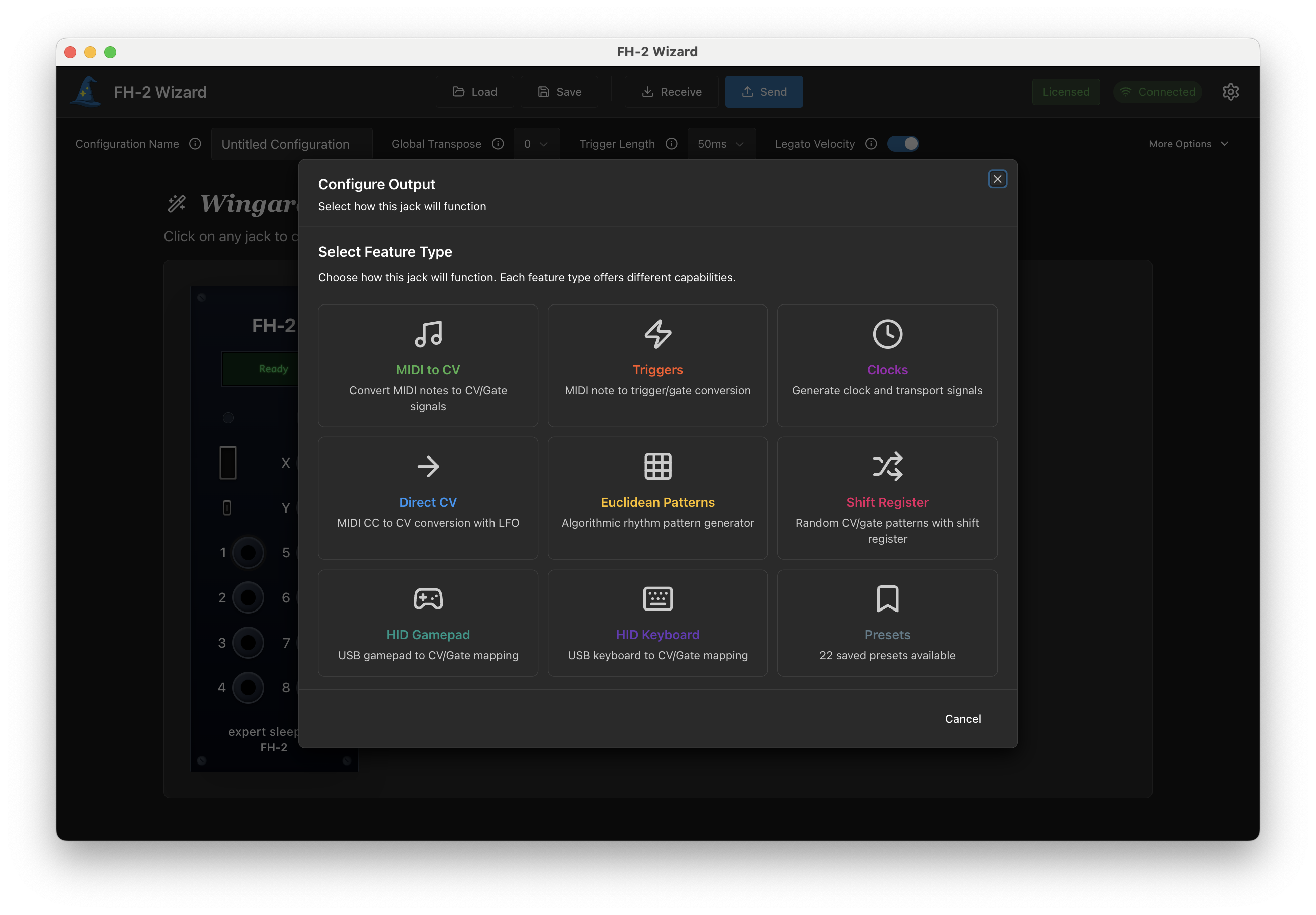Click the Connected status indicator

[1158, 92]
